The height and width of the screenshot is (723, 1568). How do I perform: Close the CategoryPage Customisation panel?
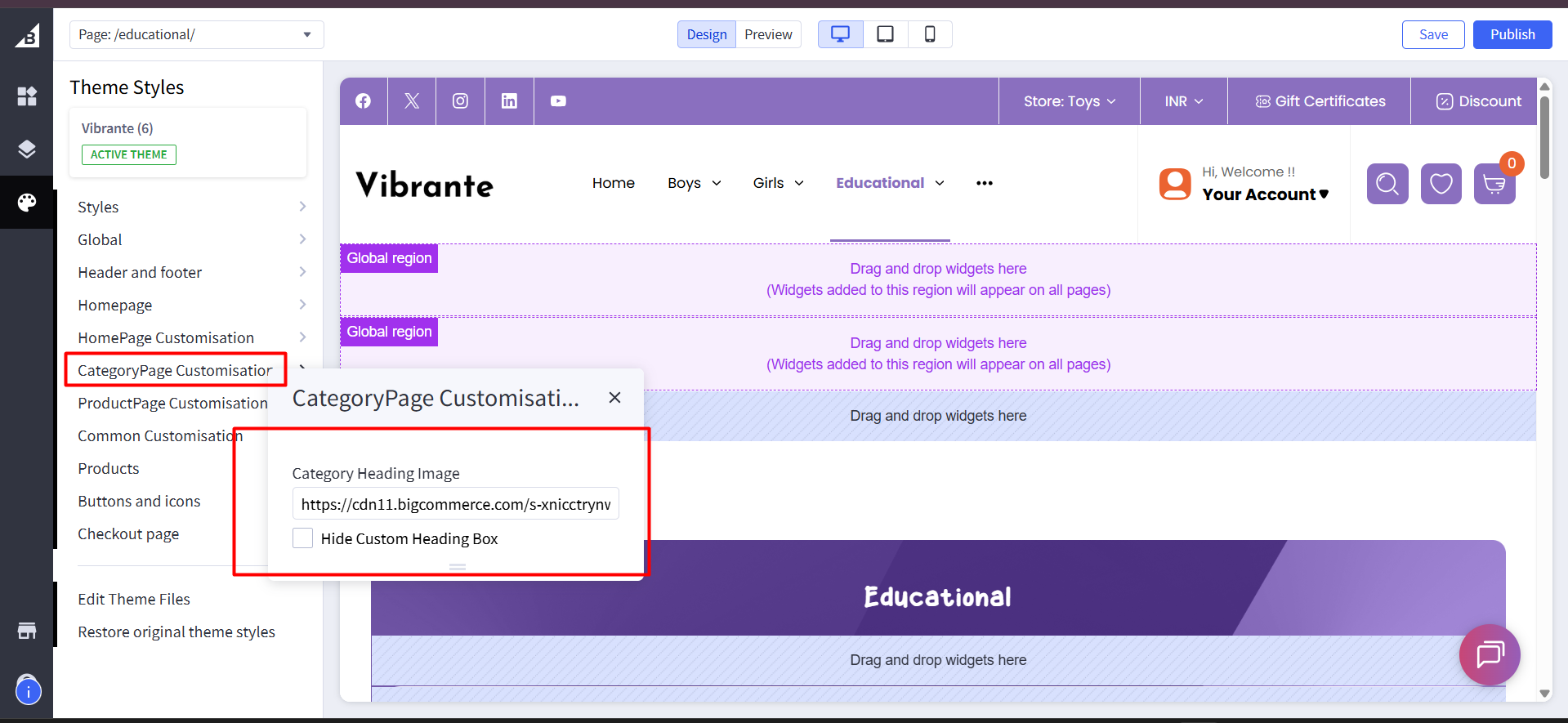click(614, 398)
